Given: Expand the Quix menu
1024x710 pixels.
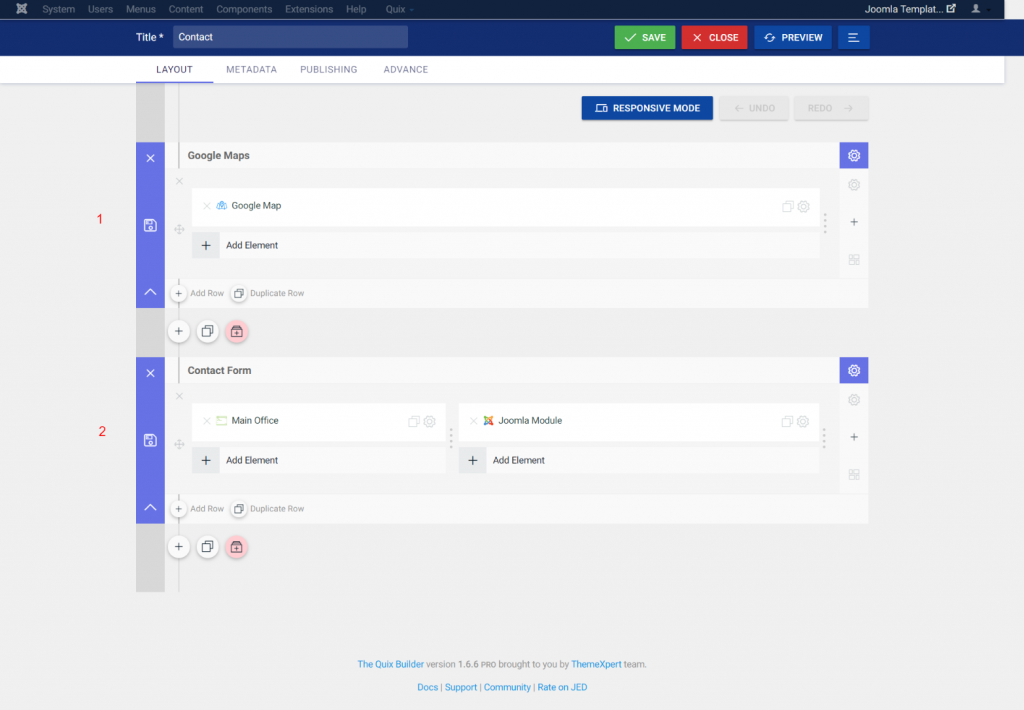Looking at the screenshot, I should coord(398,9).
